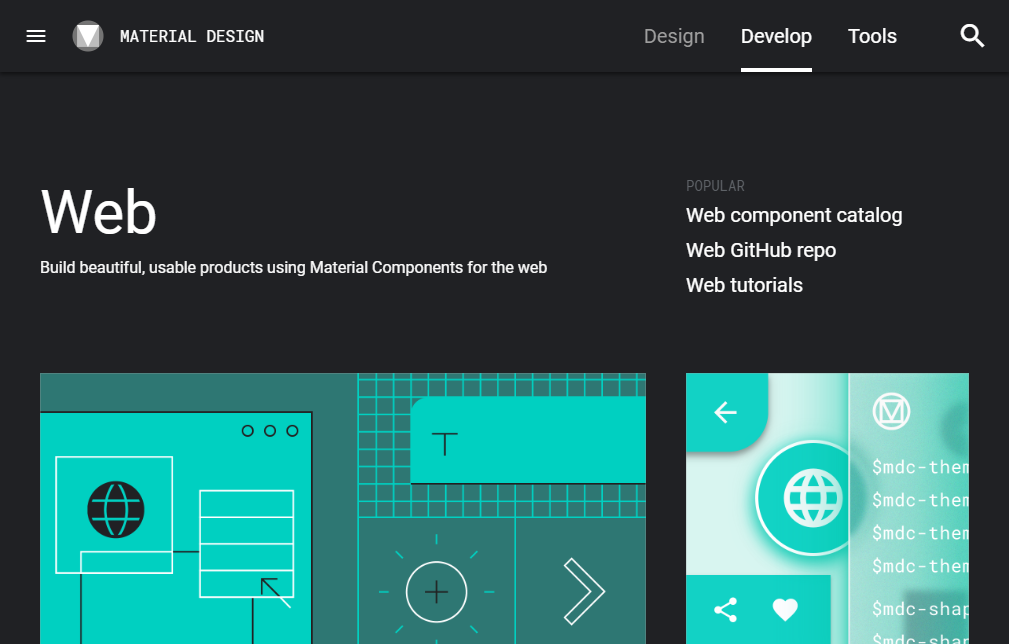
Task: Open the hamburger navigation menu
Action: tap(36, 36)
